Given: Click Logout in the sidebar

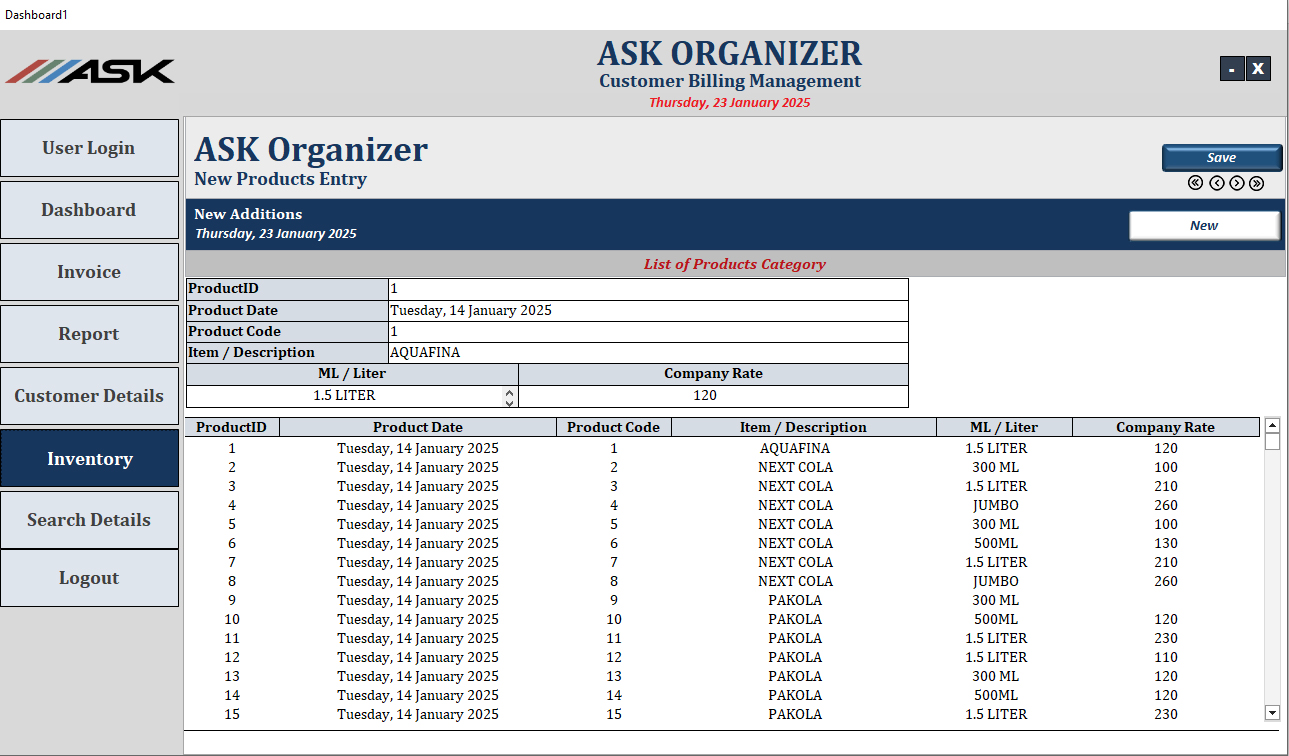Looking at the screenshot, I should [x=89, y=578].
